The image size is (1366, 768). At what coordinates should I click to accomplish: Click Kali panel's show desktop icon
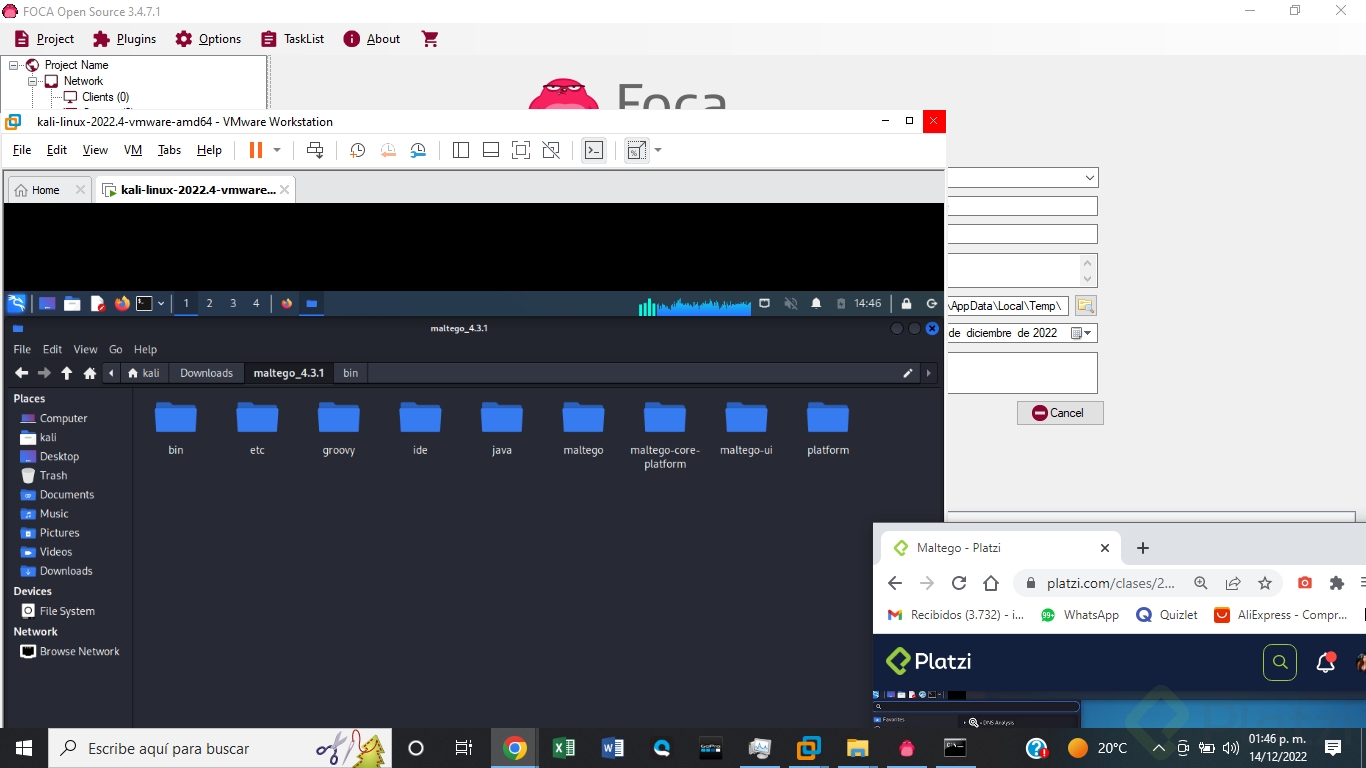[x=47, y=303]
